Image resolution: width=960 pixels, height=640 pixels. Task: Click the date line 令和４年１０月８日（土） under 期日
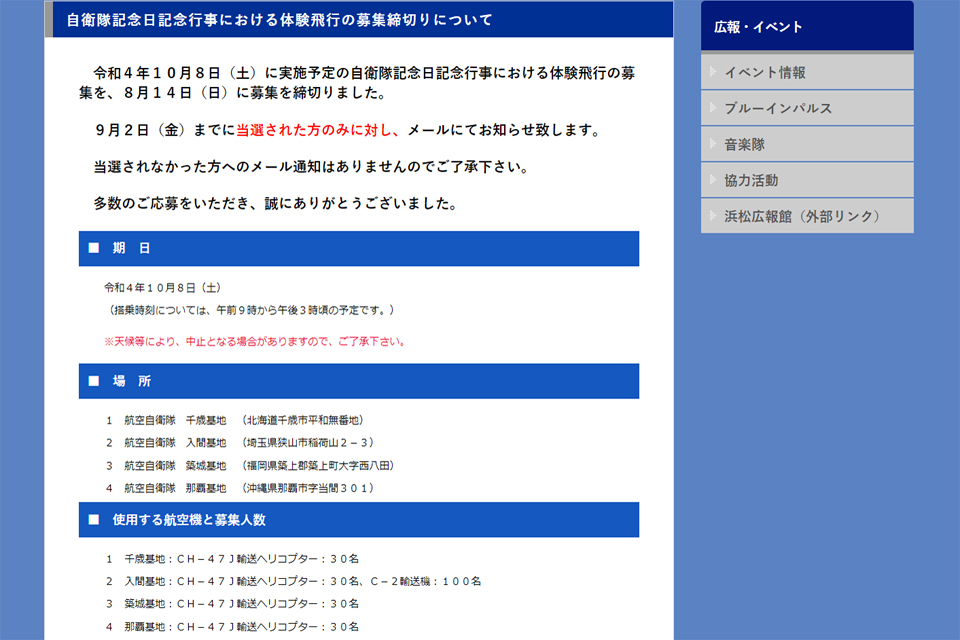tap(162, 288)
